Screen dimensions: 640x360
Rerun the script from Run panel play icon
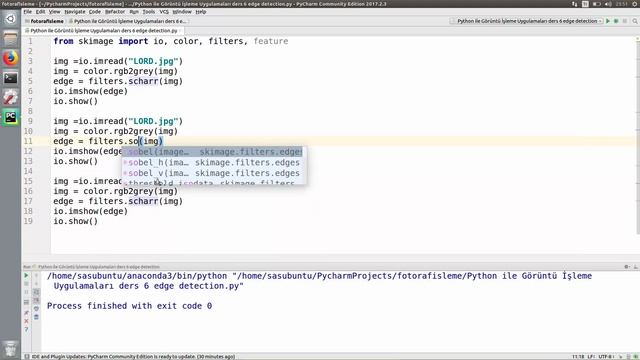[x=27, y=276]
